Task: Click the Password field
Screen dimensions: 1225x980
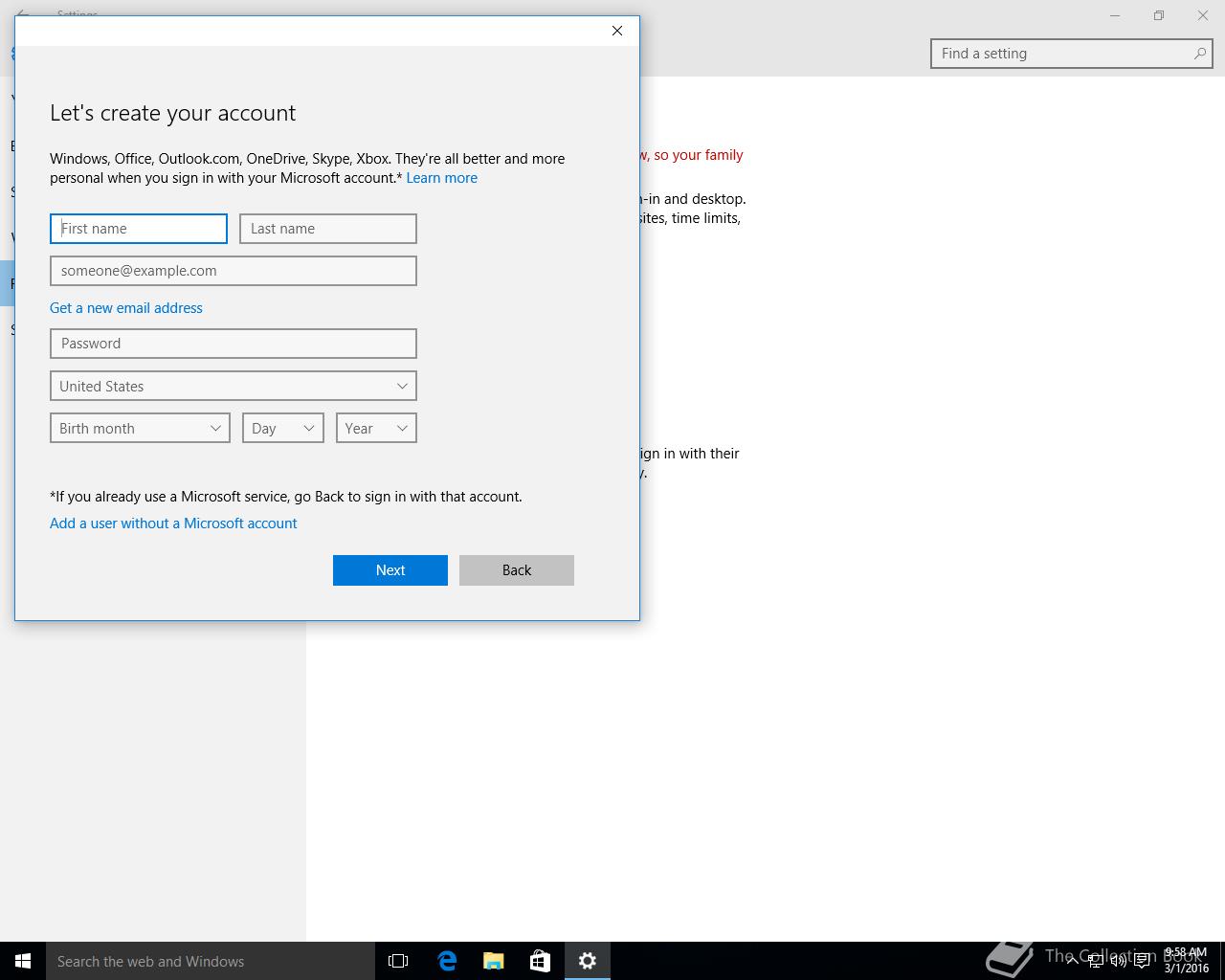Action: pos(234,344)
